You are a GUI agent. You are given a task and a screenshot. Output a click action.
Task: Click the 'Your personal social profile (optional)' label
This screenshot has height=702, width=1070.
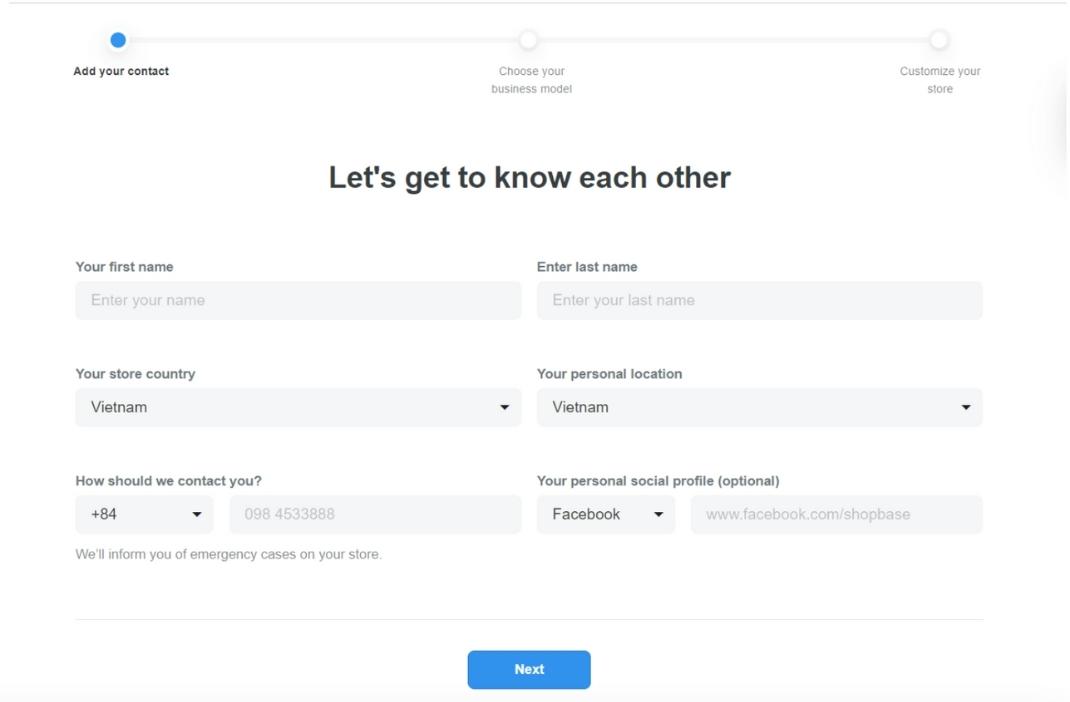658,481
